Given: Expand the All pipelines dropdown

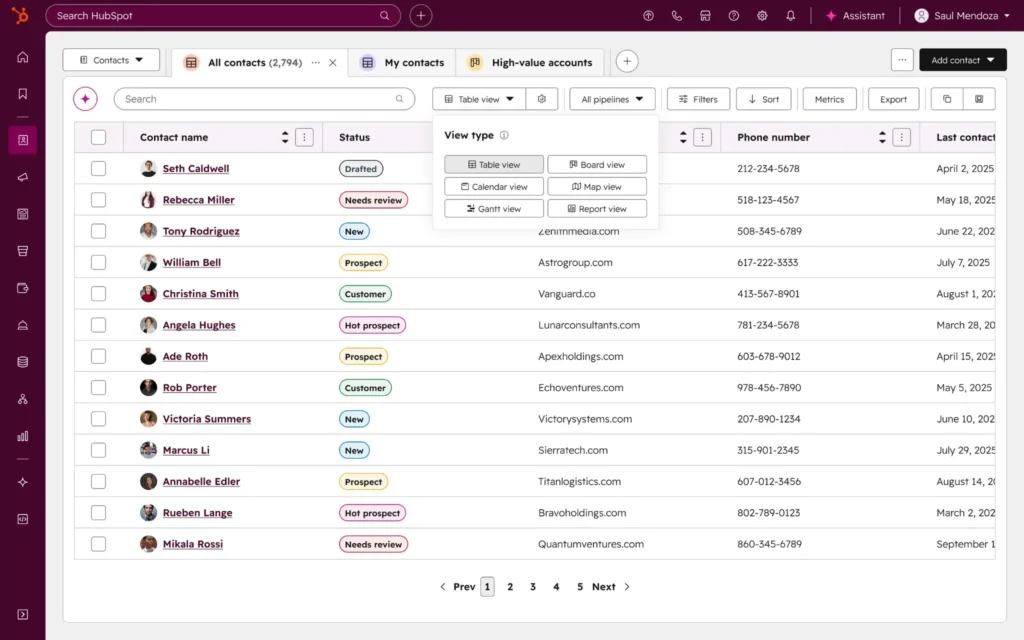Looking at the screenshot, I should [x=612, y=99].
